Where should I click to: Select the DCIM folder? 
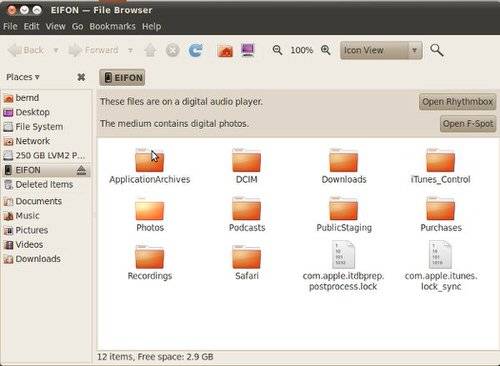click(x=246, y=166)
